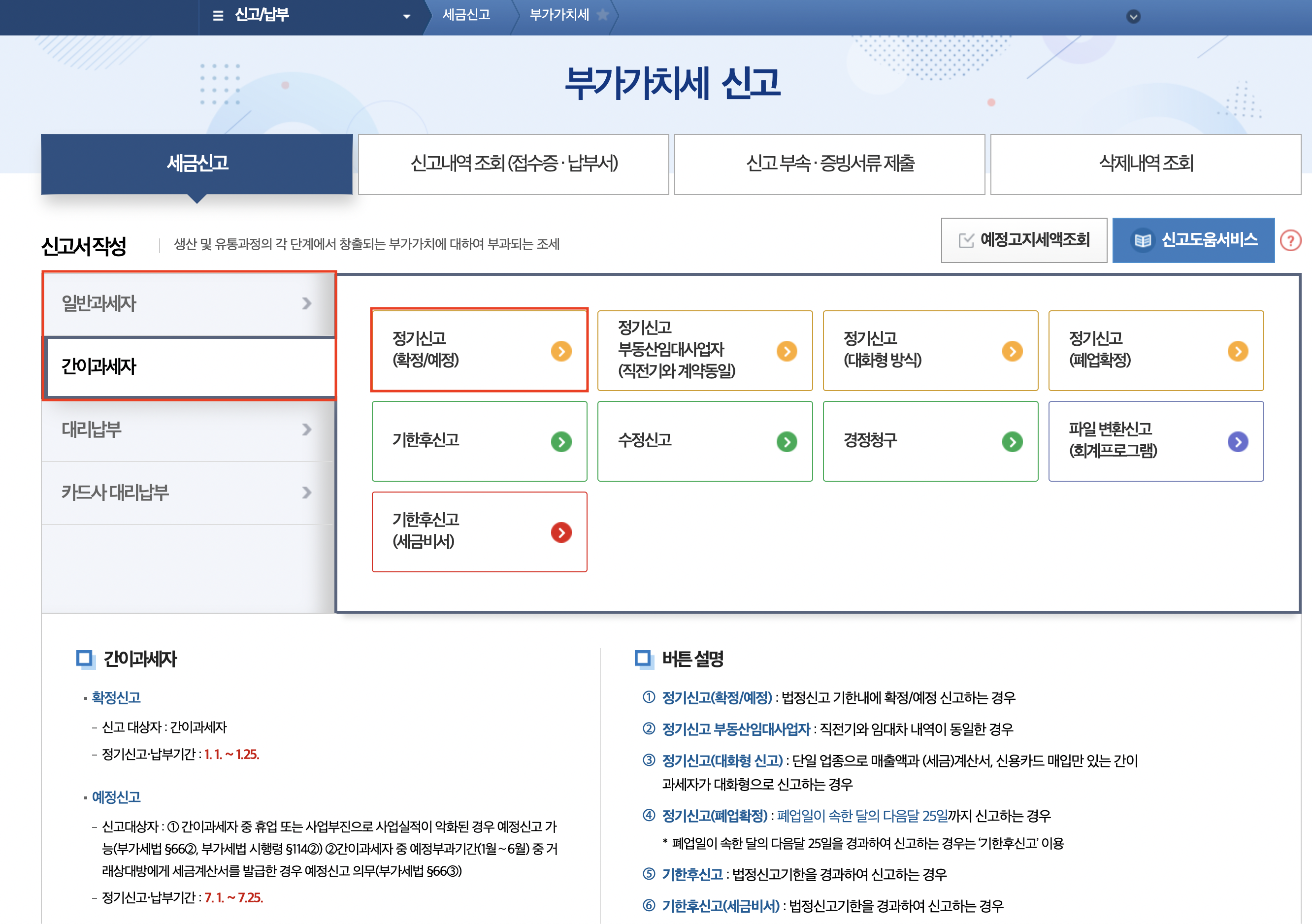
Task: Click the 예정고지세액조회 button
Action: pyautogui.click(x=1023, y=240)
